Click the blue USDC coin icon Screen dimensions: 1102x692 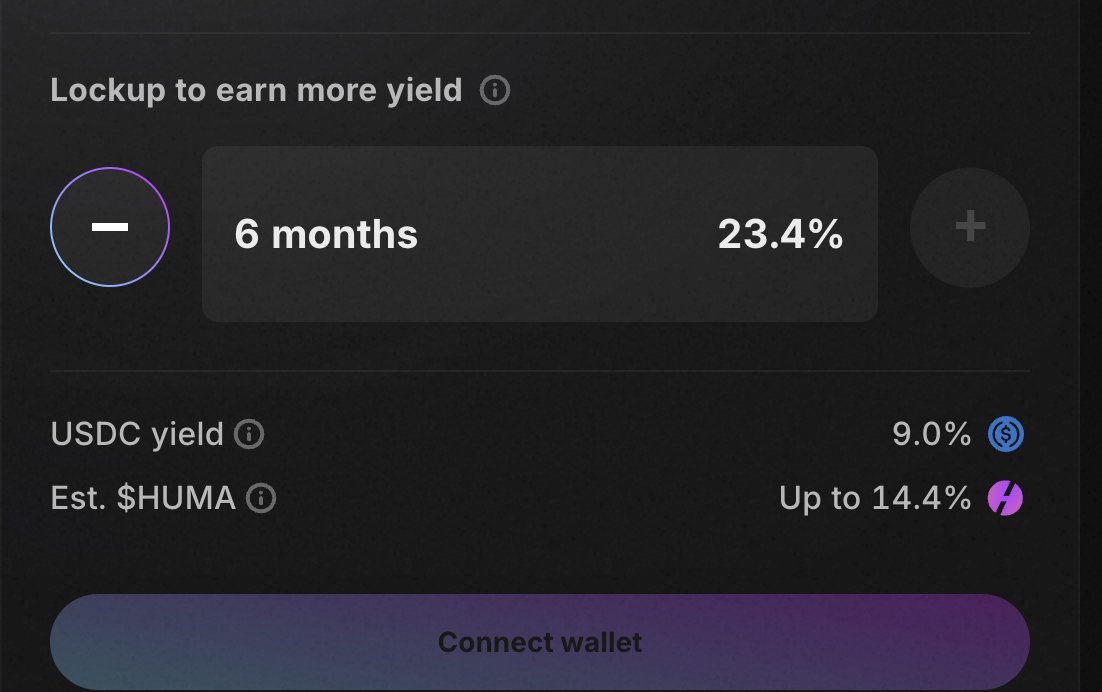pyautogui.click(x=1006, y=435)
